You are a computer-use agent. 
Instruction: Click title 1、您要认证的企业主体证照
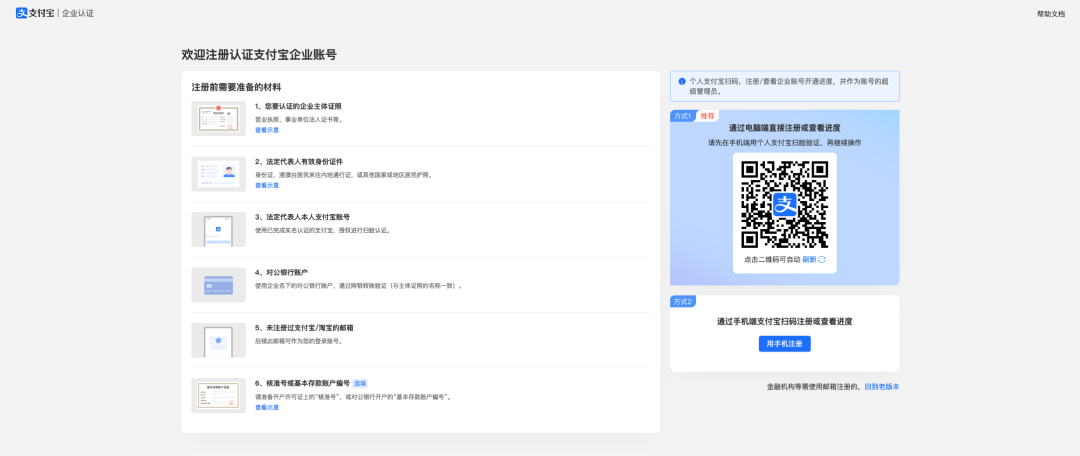pyautogui.click(x=298, y=106)
